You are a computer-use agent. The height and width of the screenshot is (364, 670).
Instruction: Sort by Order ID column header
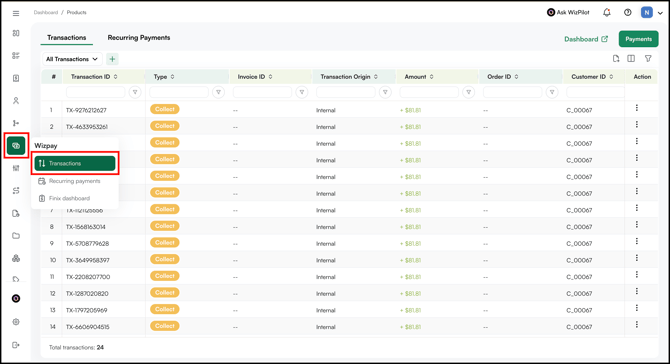(x=503, y=77)
